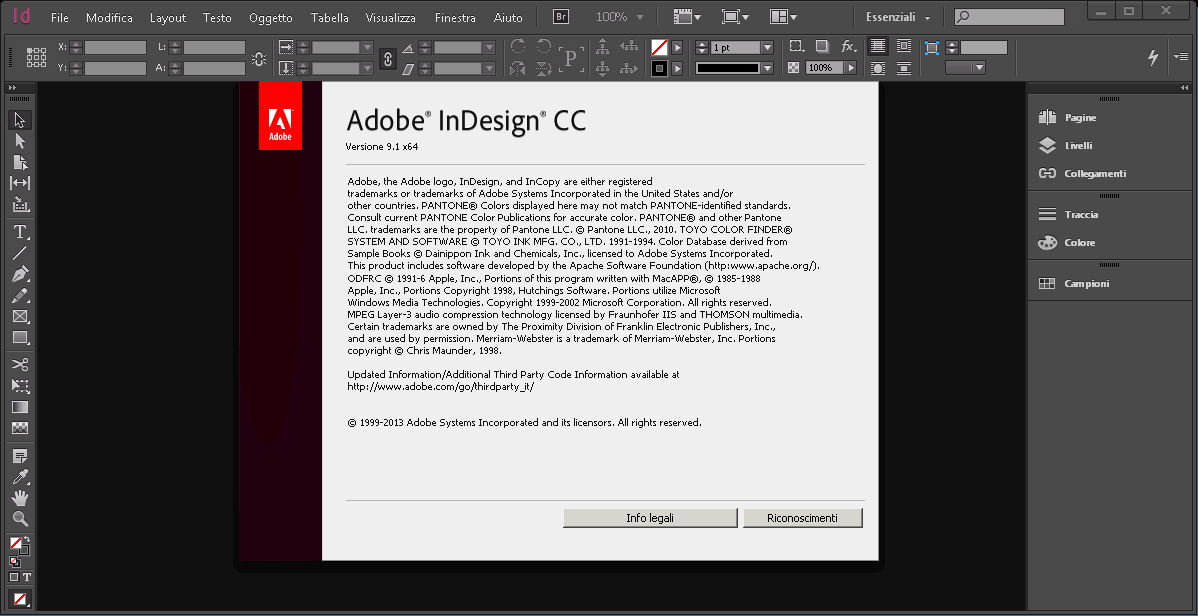The image size is (1198, 616).
Task: Click the Rotate 90° clockwise icon
Action: 518,47
